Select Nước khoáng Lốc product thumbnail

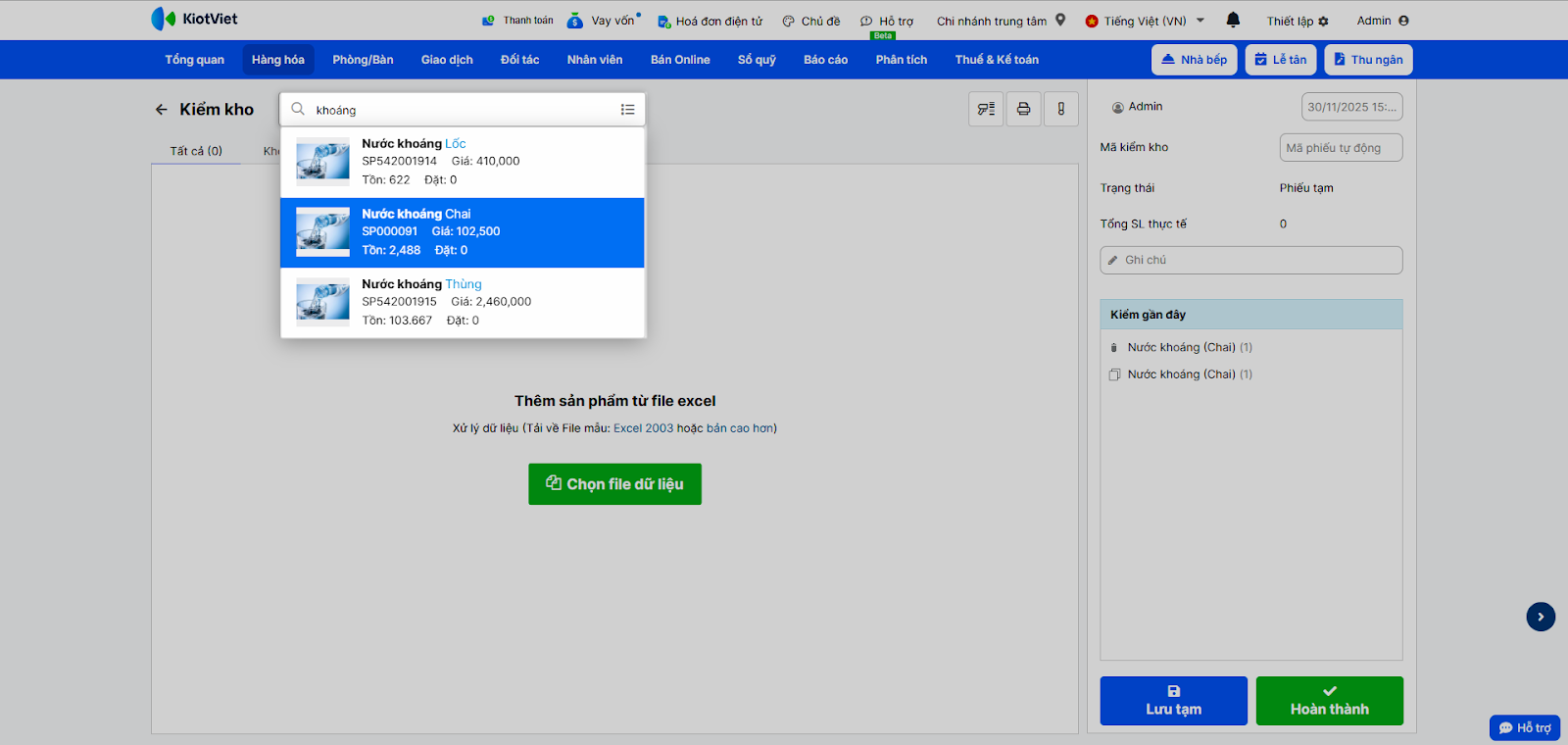coord(322,162)
